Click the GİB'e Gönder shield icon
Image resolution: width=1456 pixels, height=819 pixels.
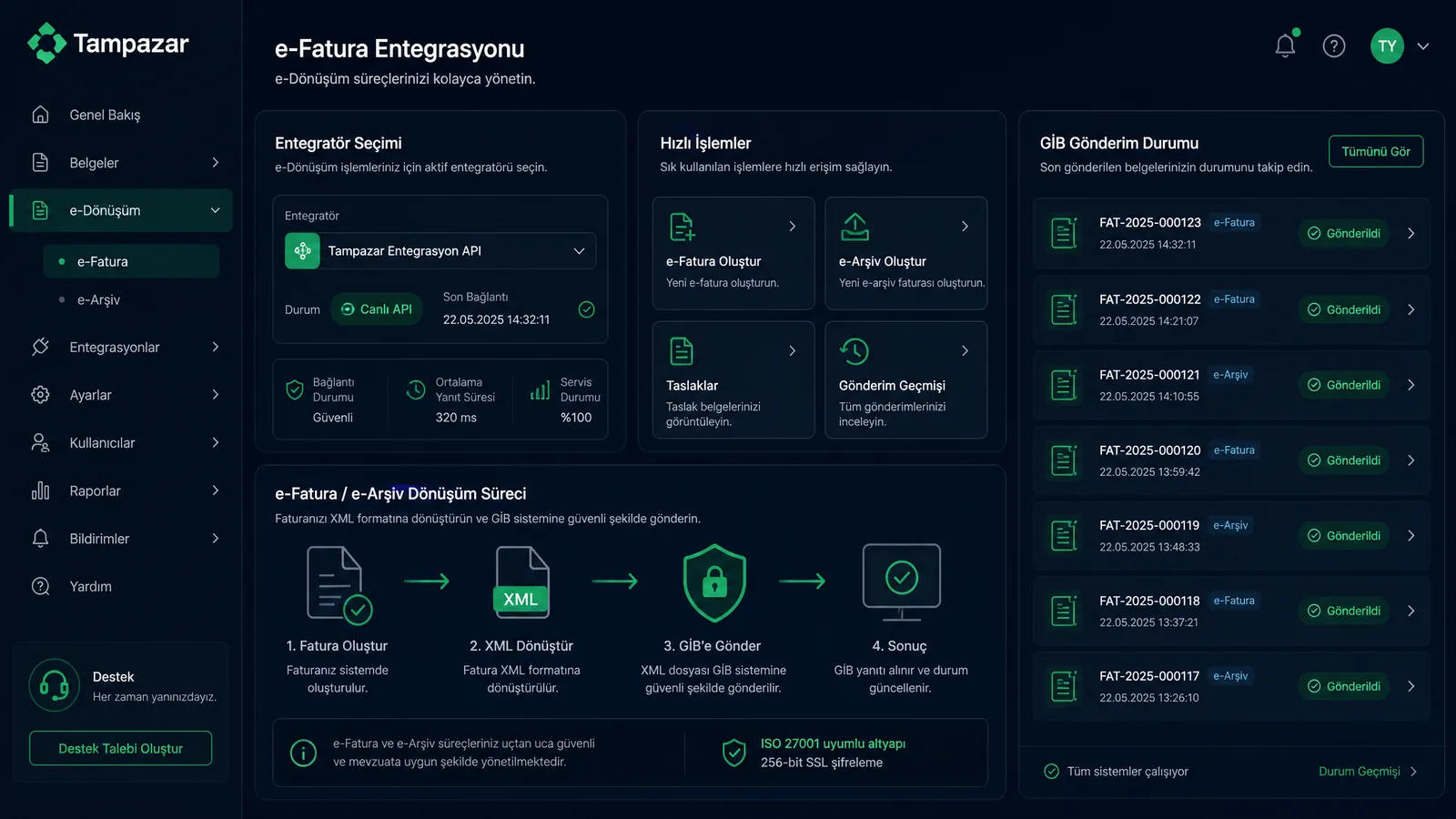(714, 583)
